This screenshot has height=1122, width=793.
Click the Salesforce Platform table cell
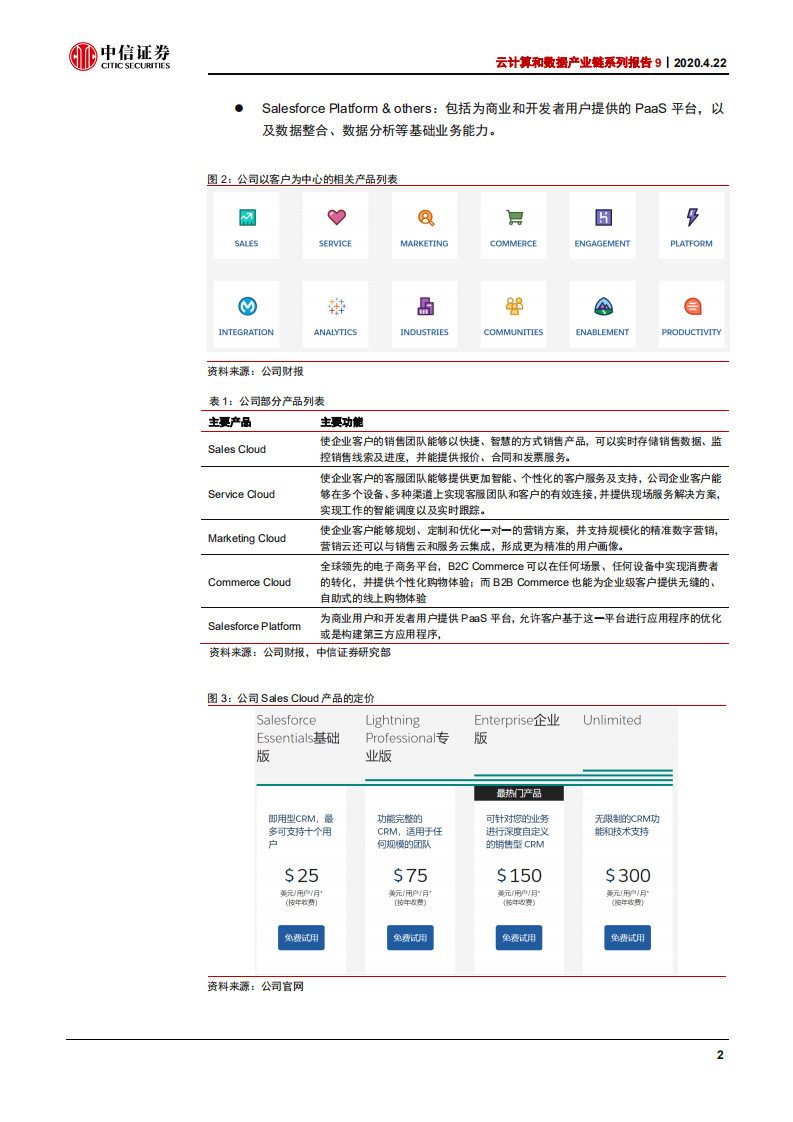click(x=254, y=626)
